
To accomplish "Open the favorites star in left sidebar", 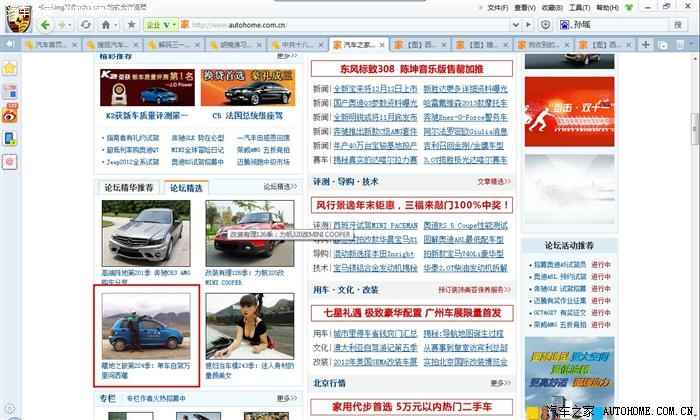I will (x=10, y=67).
